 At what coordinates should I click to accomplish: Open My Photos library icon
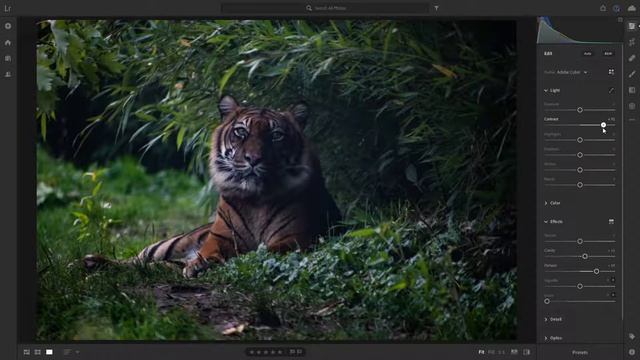(x=8, y=58)
